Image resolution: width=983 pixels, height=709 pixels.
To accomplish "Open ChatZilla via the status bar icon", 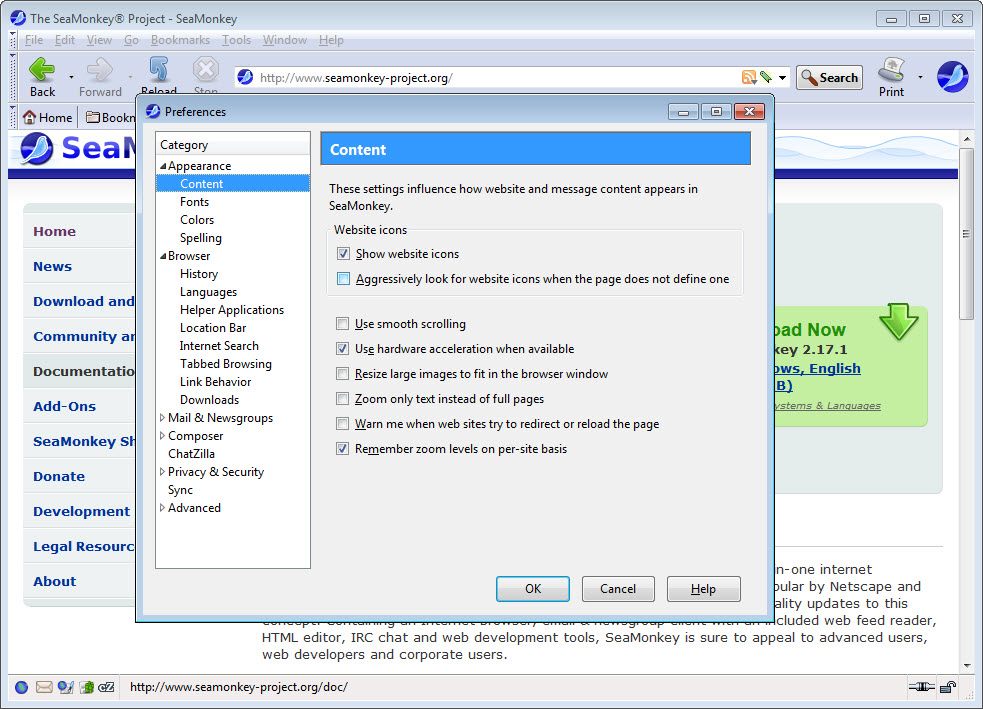I will coord(107,687).
